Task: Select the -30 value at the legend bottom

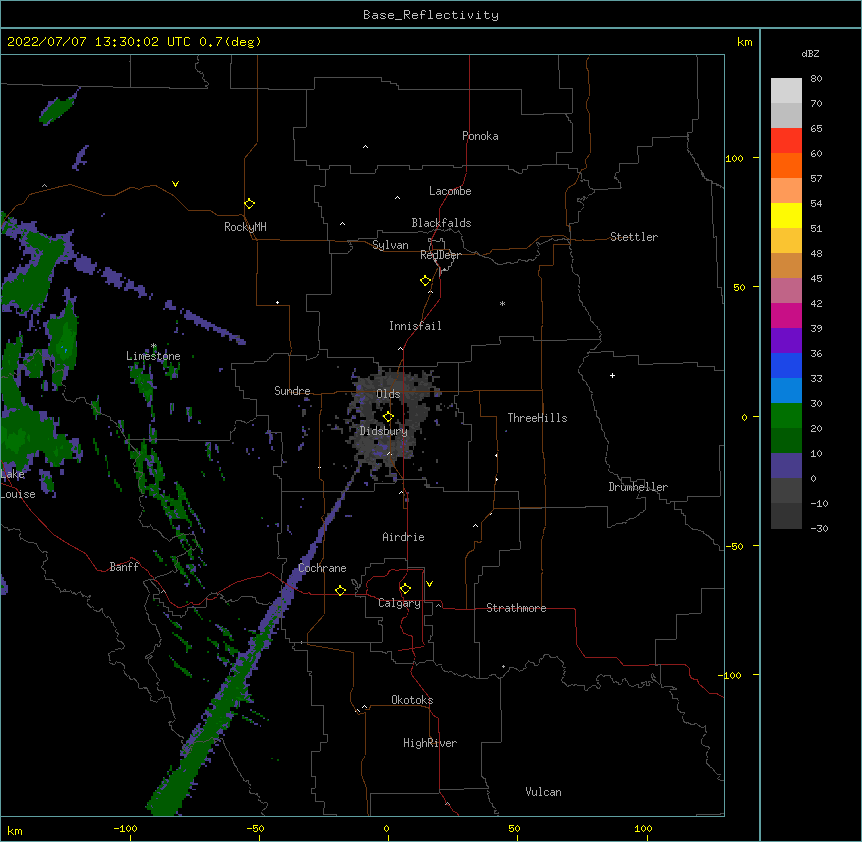Action: [819, 528]
